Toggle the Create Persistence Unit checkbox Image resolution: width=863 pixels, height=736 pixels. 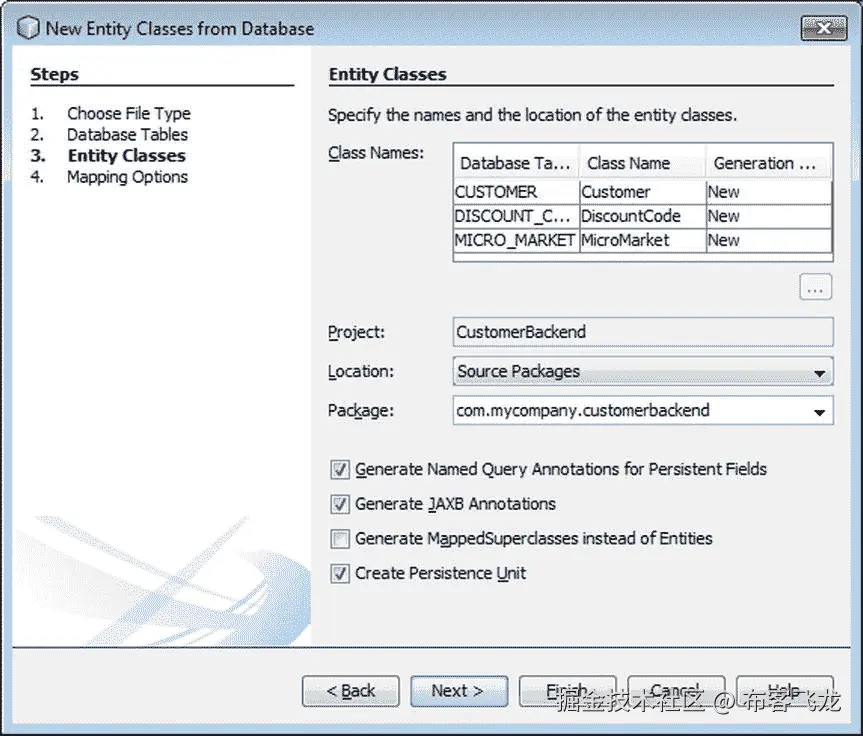coord(339,573)
